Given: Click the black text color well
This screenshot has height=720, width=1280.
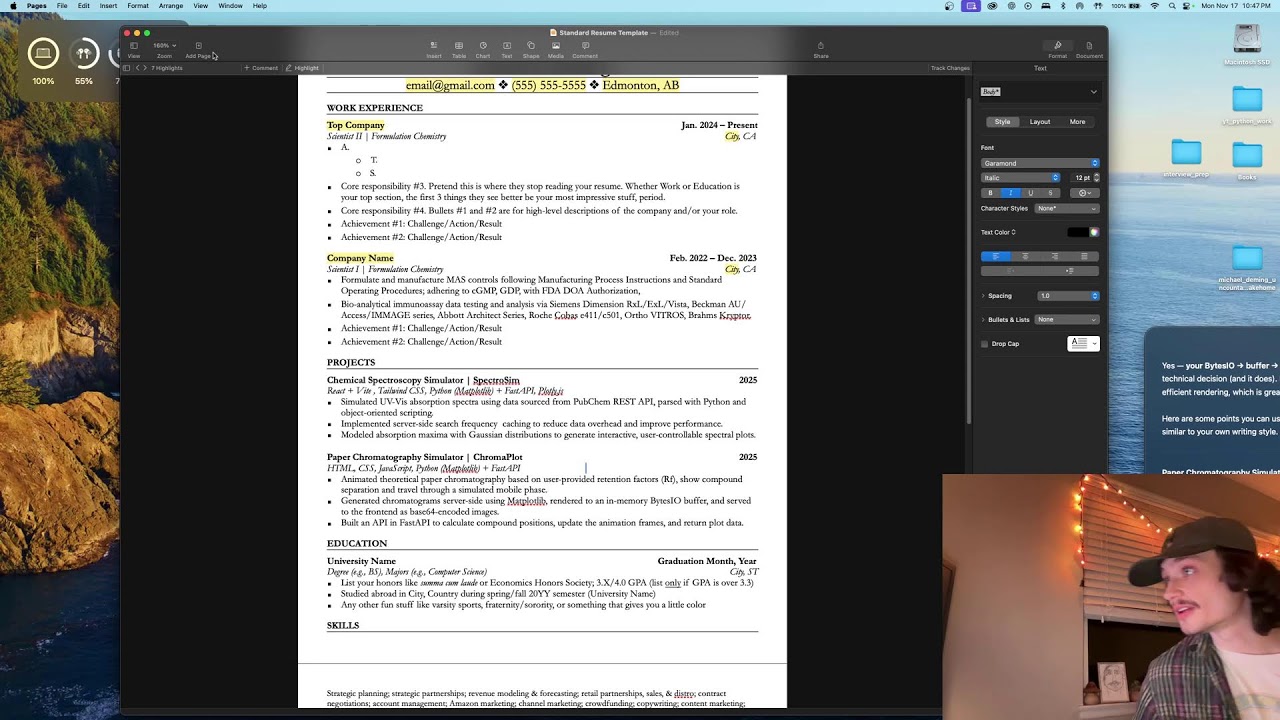Looking at the screenshot, I should point(1077,232).
